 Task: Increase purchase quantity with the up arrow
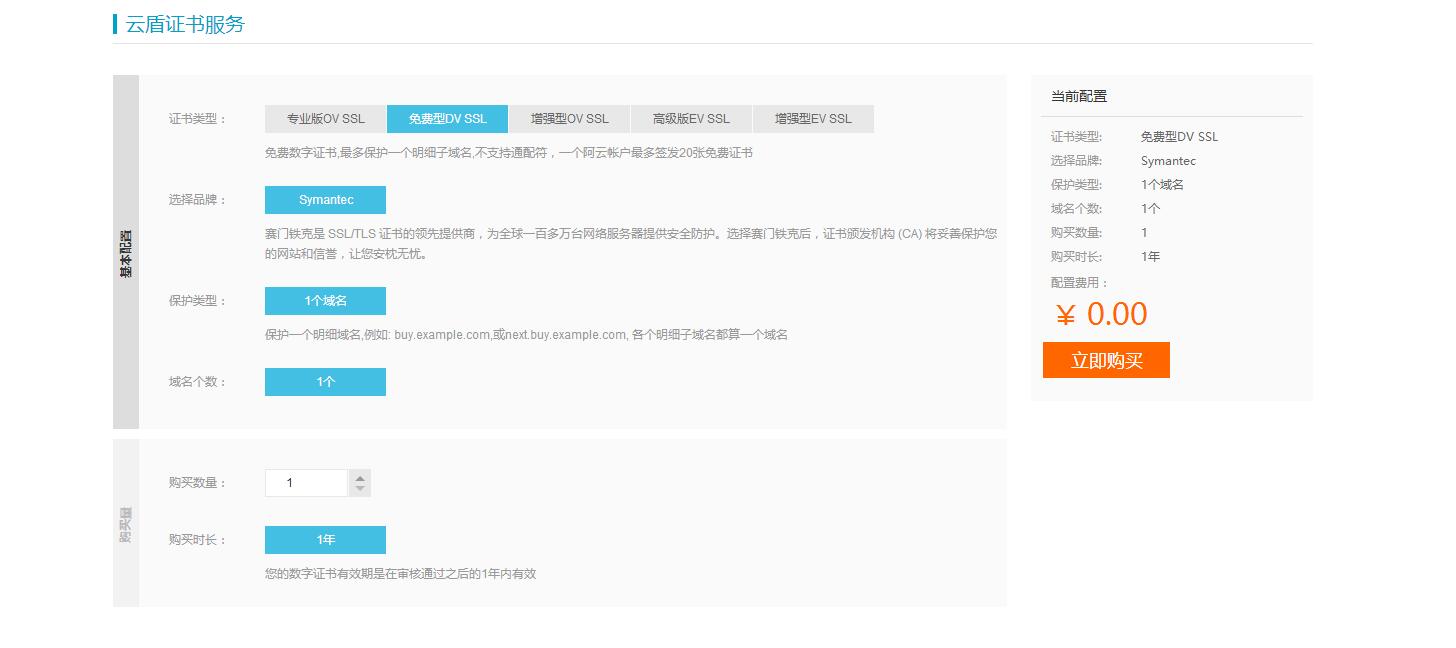coord(360,477)
